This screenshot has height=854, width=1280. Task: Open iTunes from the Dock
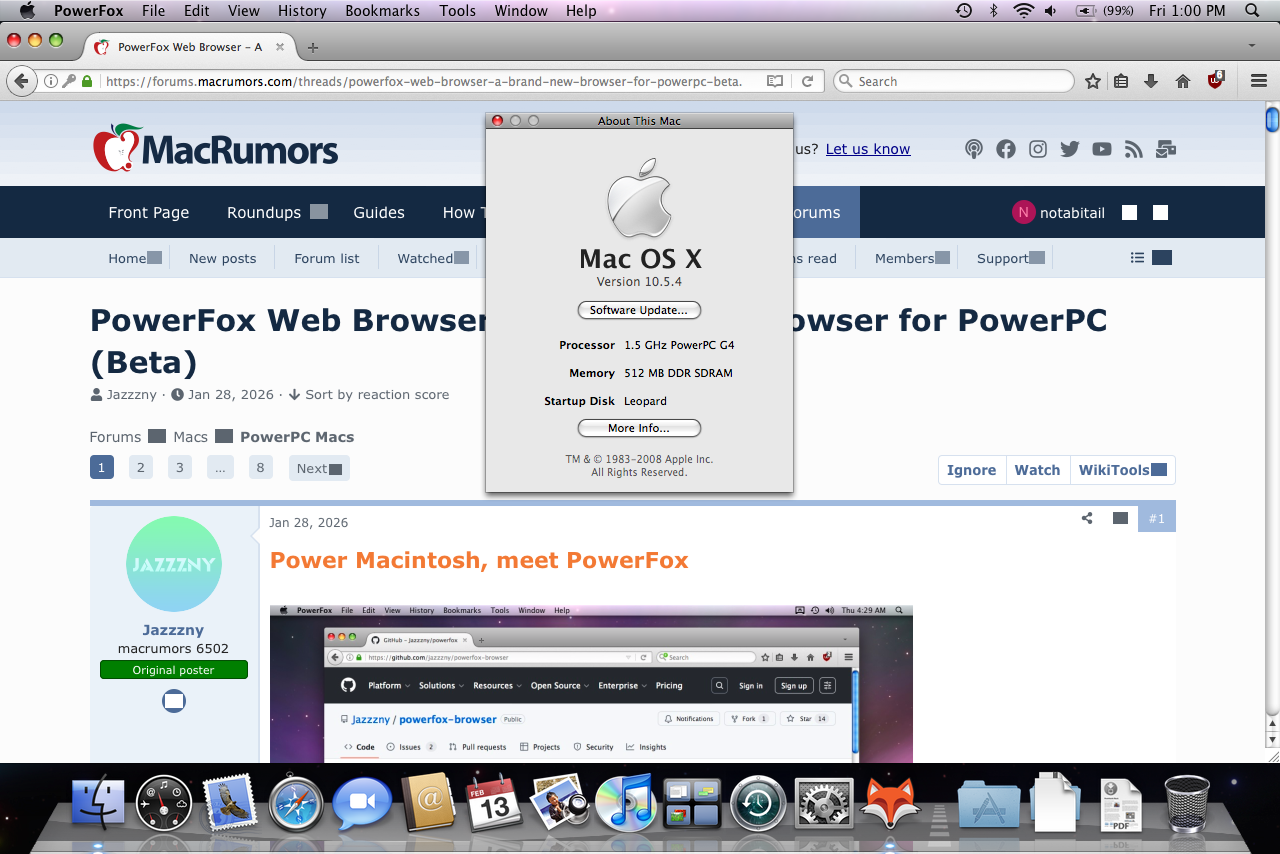(x=624, y=803)
